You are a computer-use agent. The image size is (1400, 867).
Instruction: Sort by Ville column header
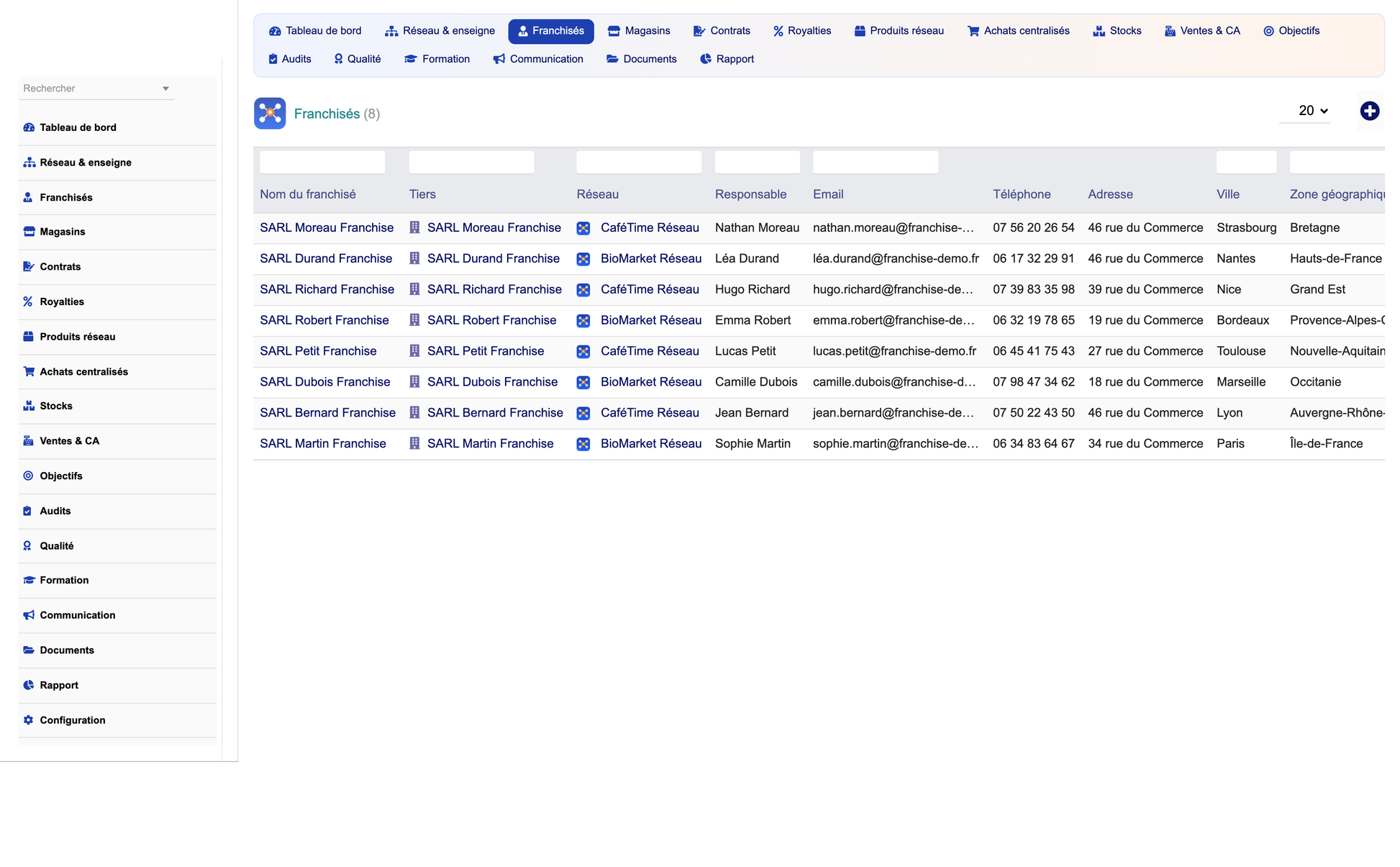click(x=1228, y=194)
